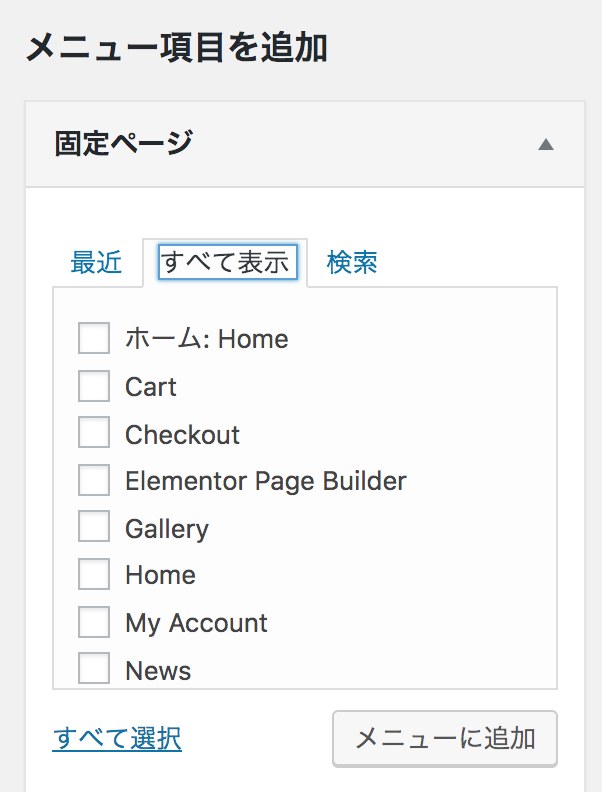This screenshot has height=792, width=602.
Task: Click the ホーム: Home label text
Action: (x=206, y=339)
